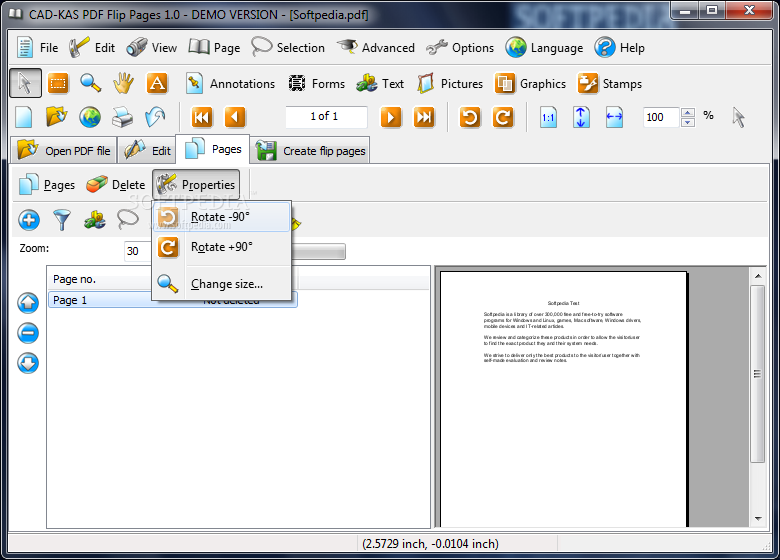This screenshot has height=560, width=780.
Task: Go to the next page
Action: pyautogui.click(x=391, y=117)
